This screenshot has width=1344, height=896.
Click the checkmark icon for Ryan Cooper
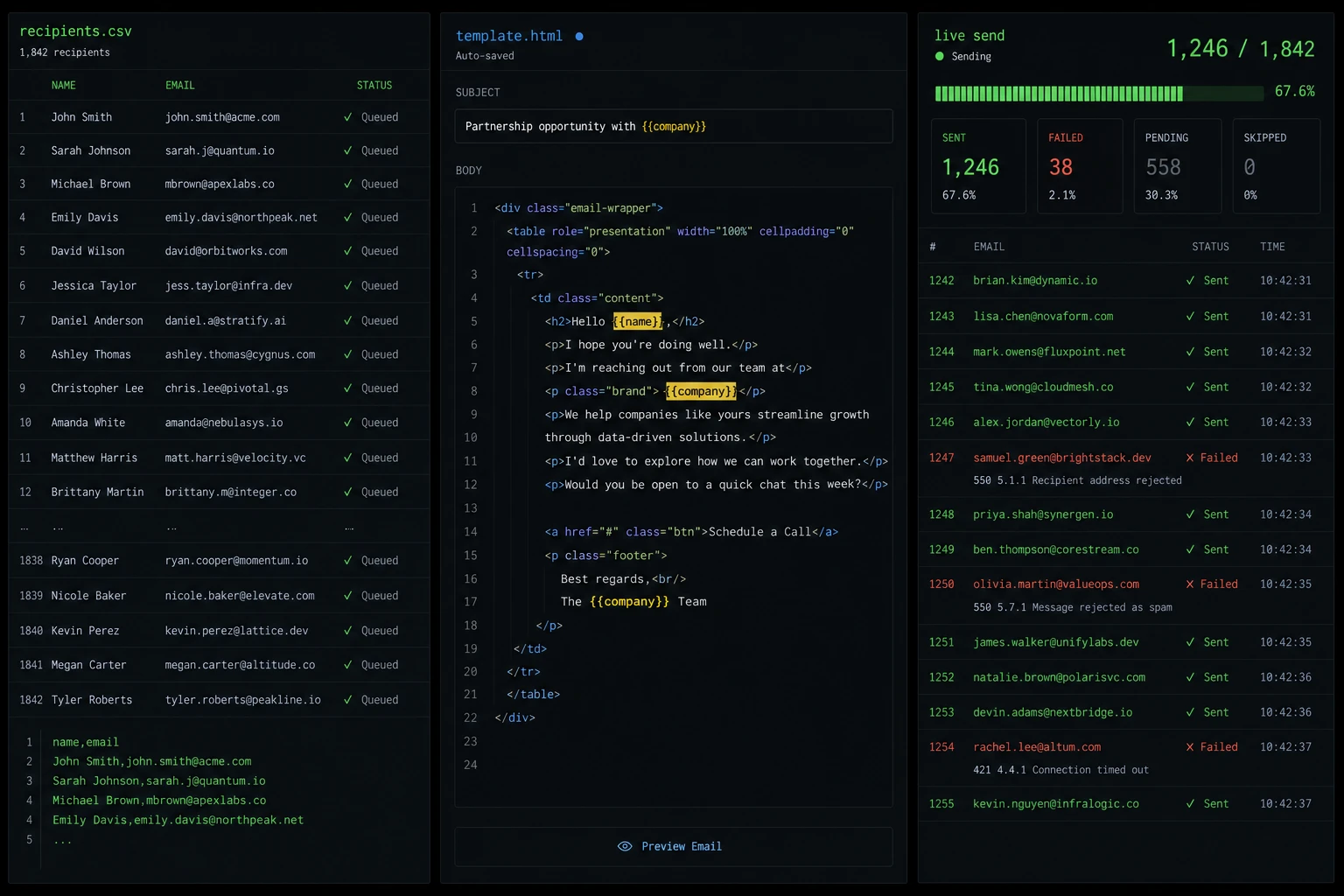coord(347,560)
